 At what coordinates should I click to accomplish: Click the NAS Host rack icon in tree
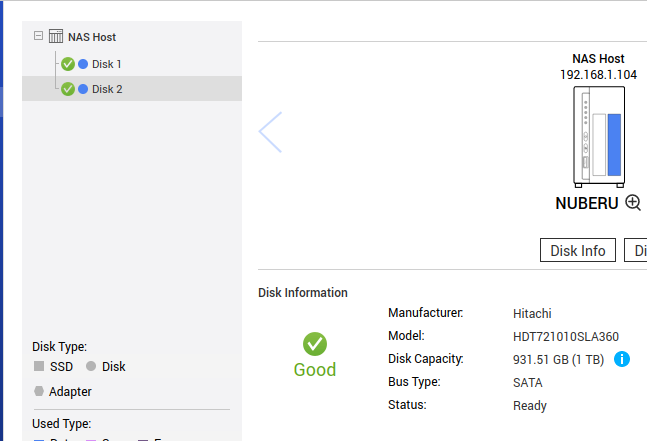coord(56,36)
